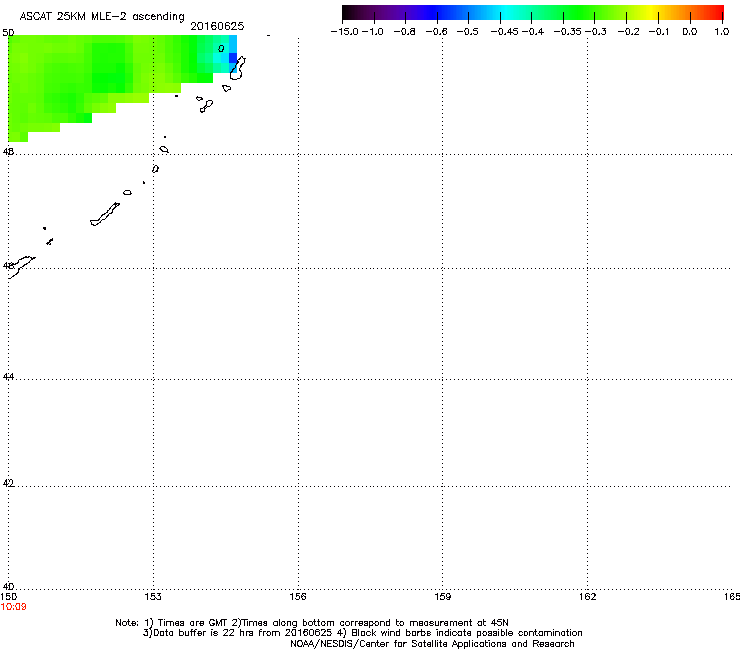Screen dimensions: 740x650
Task: Click the latitude label 42
Action: click(8, 483)
